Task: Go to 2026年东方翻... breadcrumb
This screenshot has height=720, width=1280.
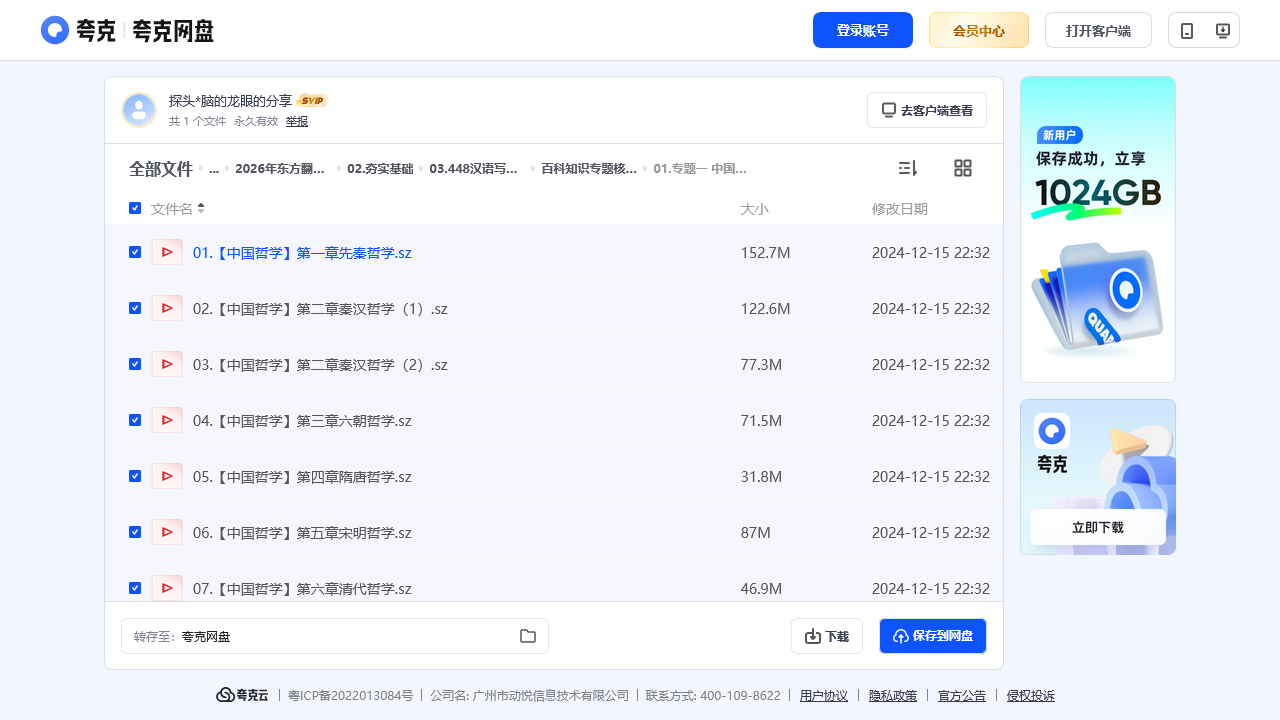Action: pos(280,169)
